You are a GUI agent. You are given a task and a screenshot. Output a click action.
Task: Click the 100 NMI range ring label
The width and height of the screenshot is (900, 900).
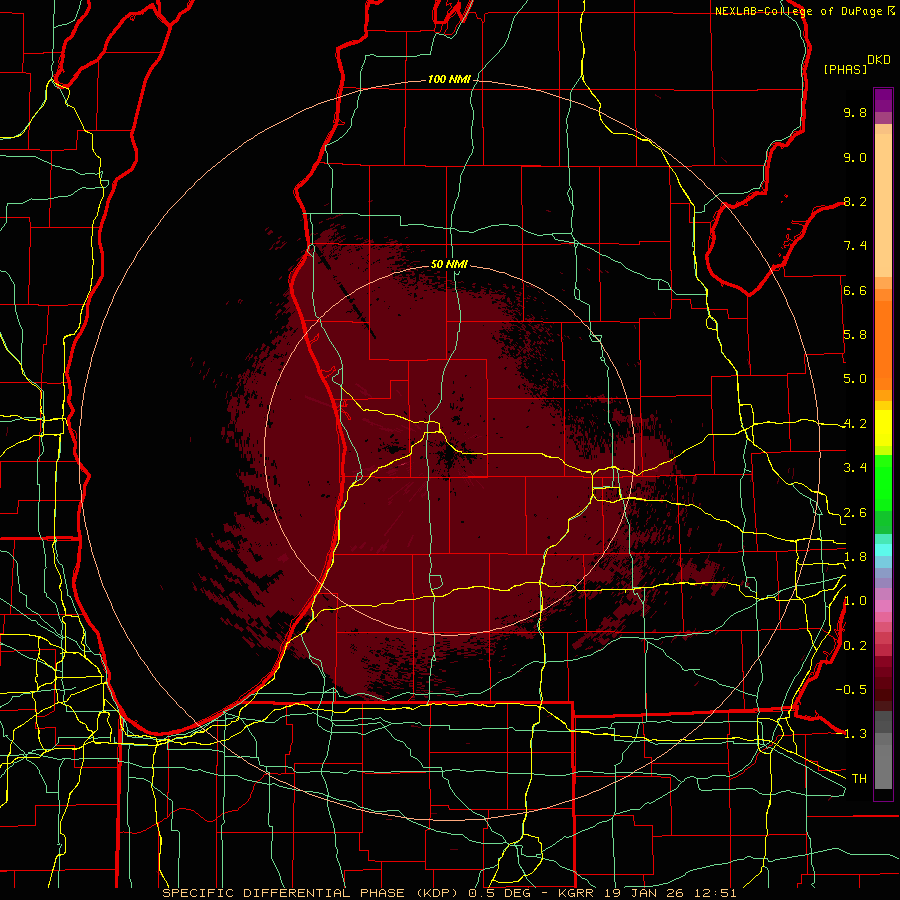click(x=449, y=79)
